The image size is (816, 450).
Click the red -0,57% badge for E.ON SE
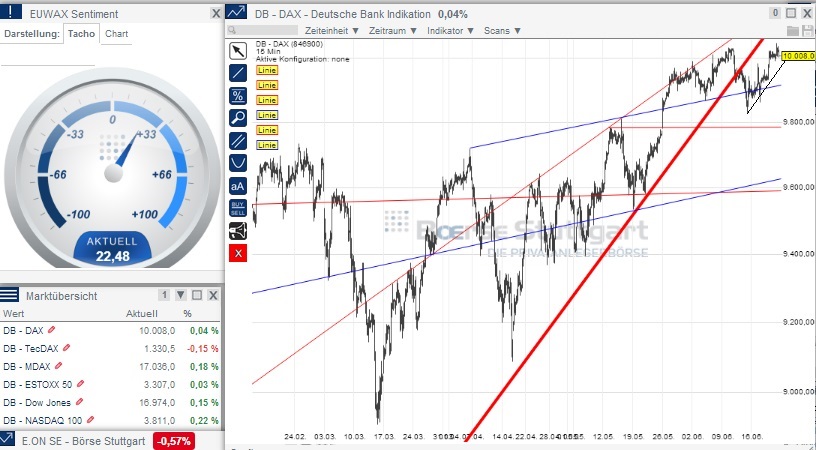pyautogui.click(x=174, y=441)
